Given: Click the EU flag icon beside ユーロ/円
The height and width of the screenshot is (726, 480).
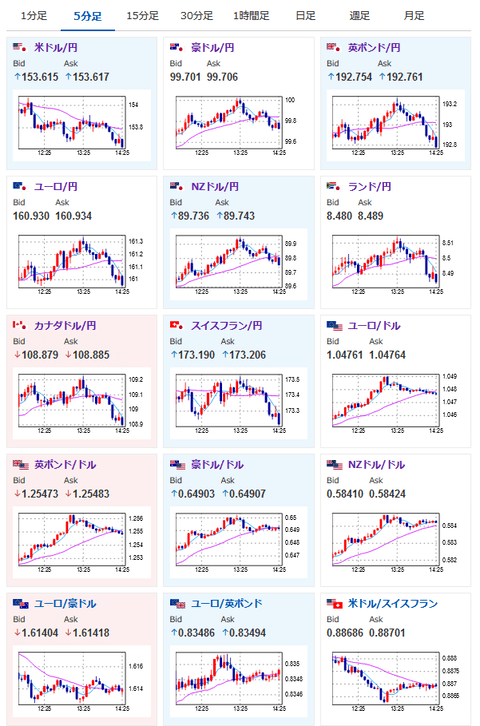Looking at the screenshot, I should coord(20,186).
